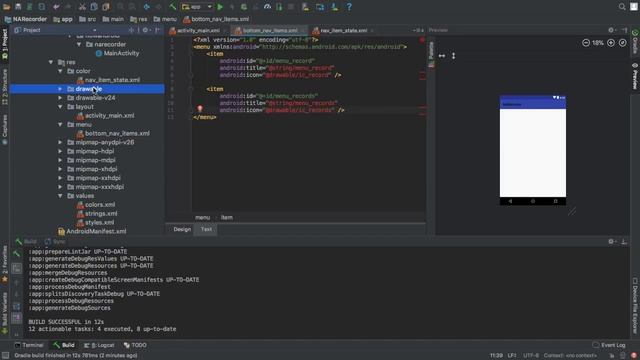Viewport: 640px width, 360px height.
Task: Select the Text editor tab
Action: (206, 229)
